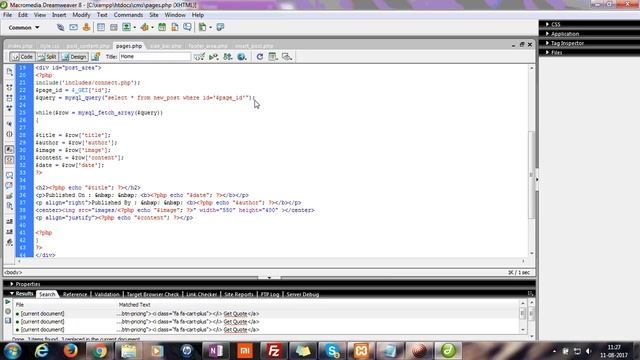
Task: Switch to Code view
Action: [x=22, y=57]
